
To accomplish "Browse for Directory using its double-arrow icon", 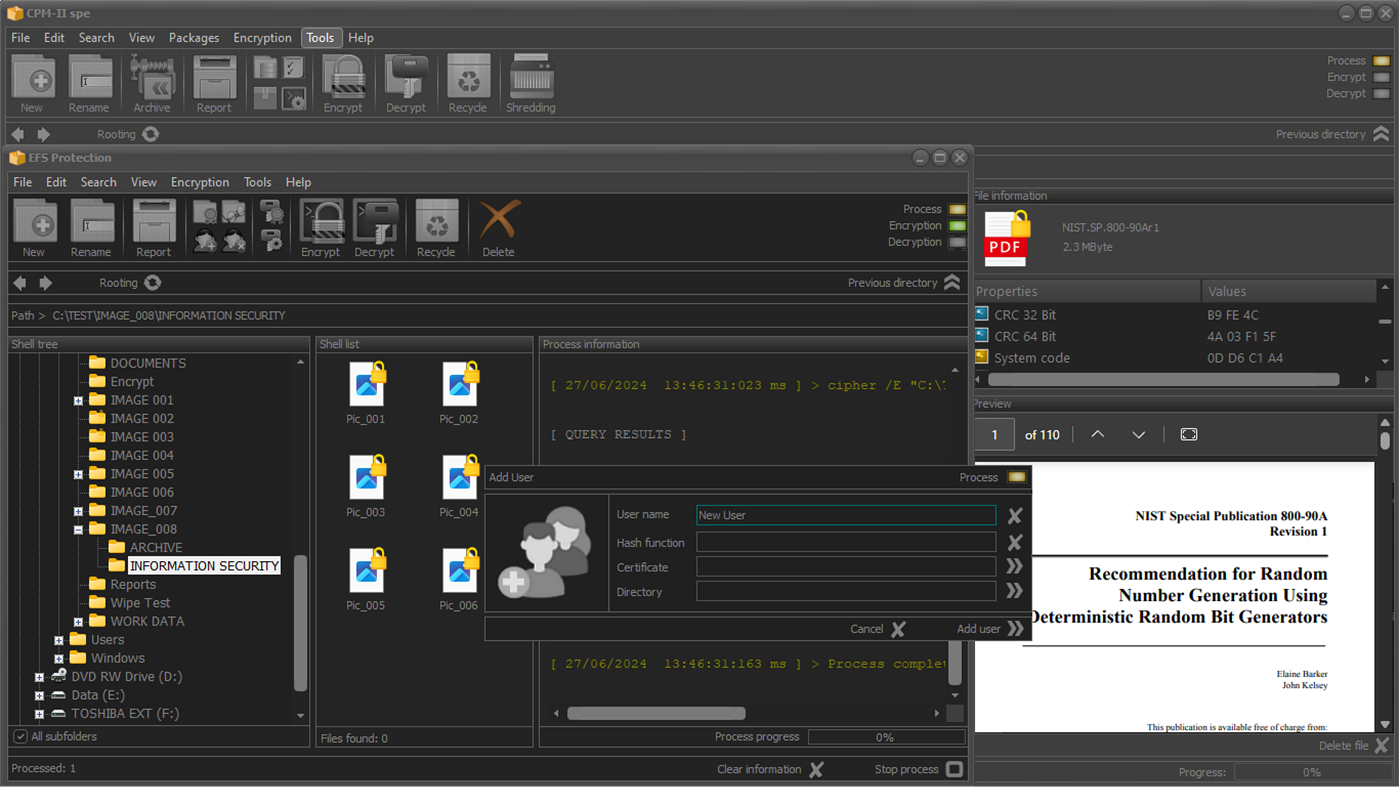I will pyautogui.click(x=1015, y=592).
